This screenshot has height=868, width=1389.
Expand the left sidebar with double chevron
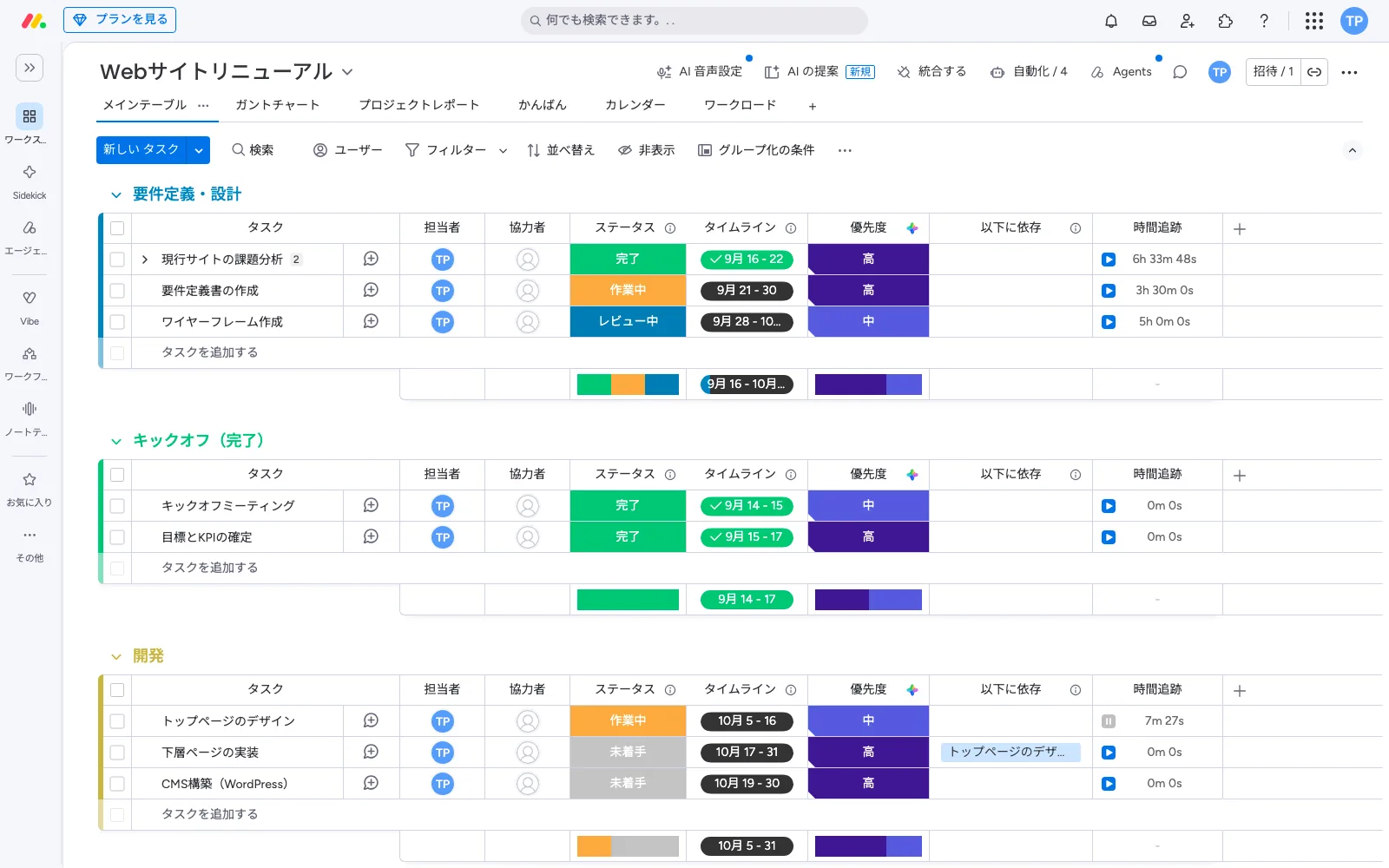tap(30, 68)
